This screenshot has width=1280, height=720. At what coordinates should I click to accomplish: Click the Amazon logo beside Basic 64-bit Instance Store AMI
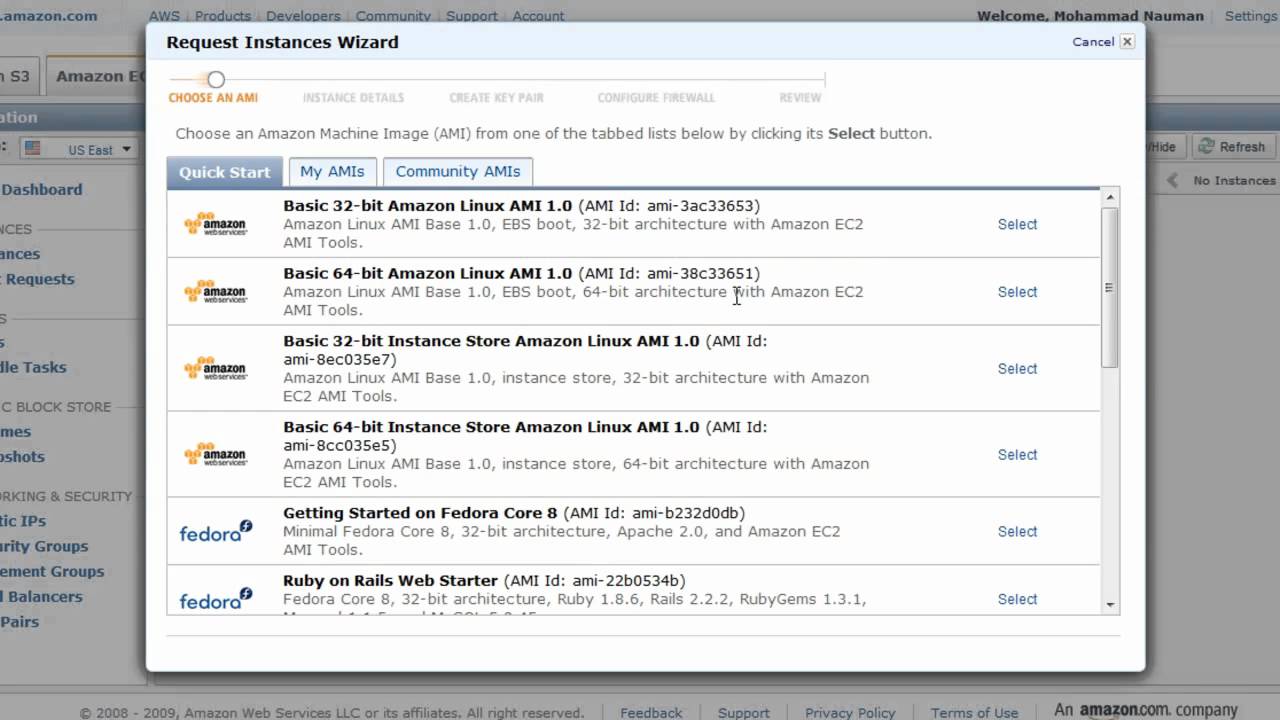pyautogui.click(x=215, y=455)
